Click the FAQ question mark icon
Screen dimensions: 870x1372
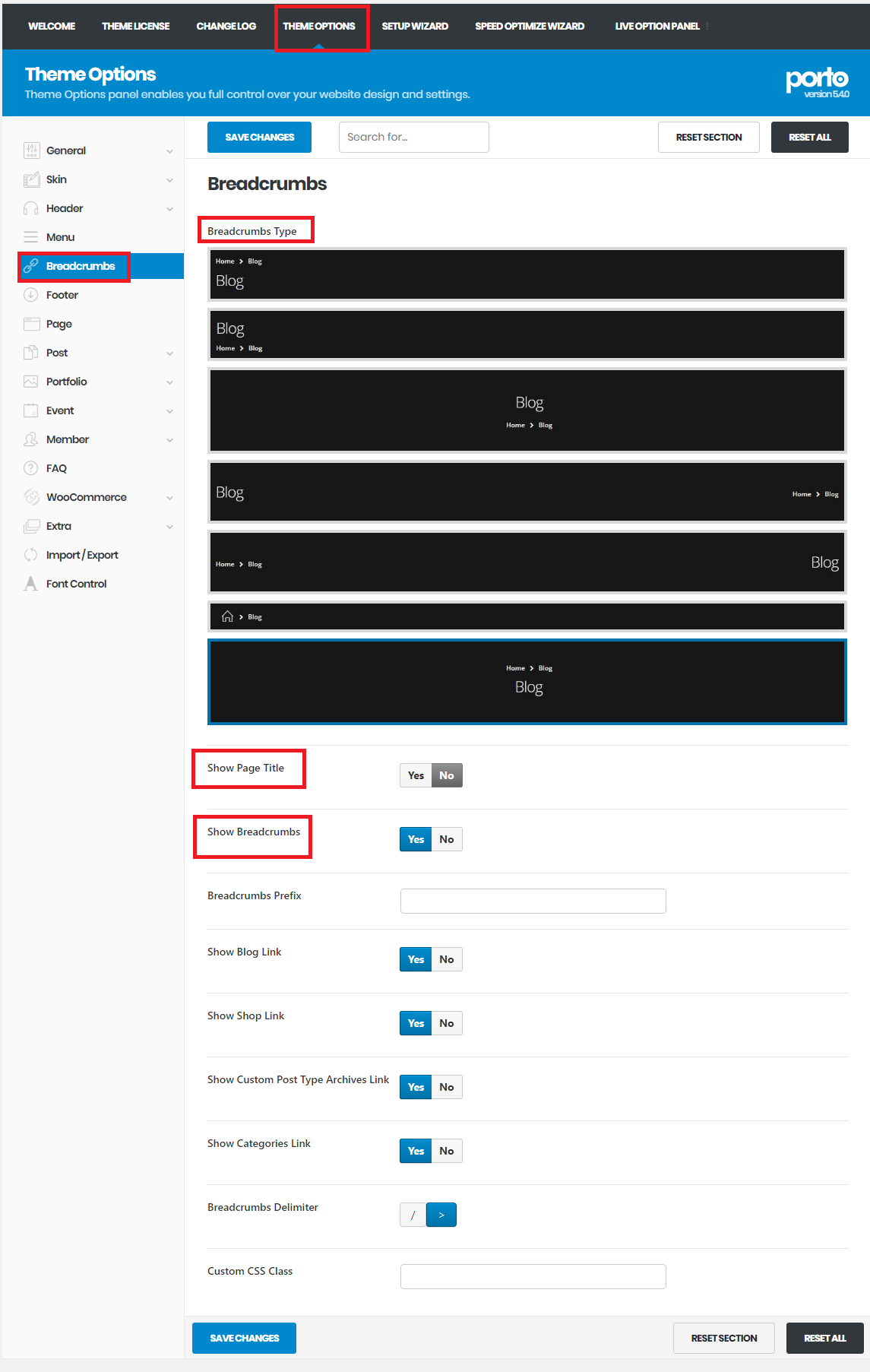[x=31, y=468]
